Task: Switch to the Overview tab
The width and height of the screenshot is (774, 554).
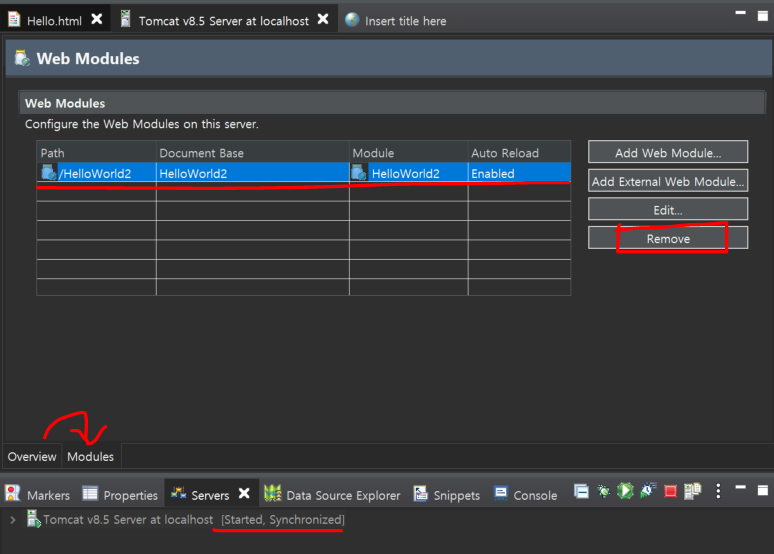Action: tap(32, 457)
